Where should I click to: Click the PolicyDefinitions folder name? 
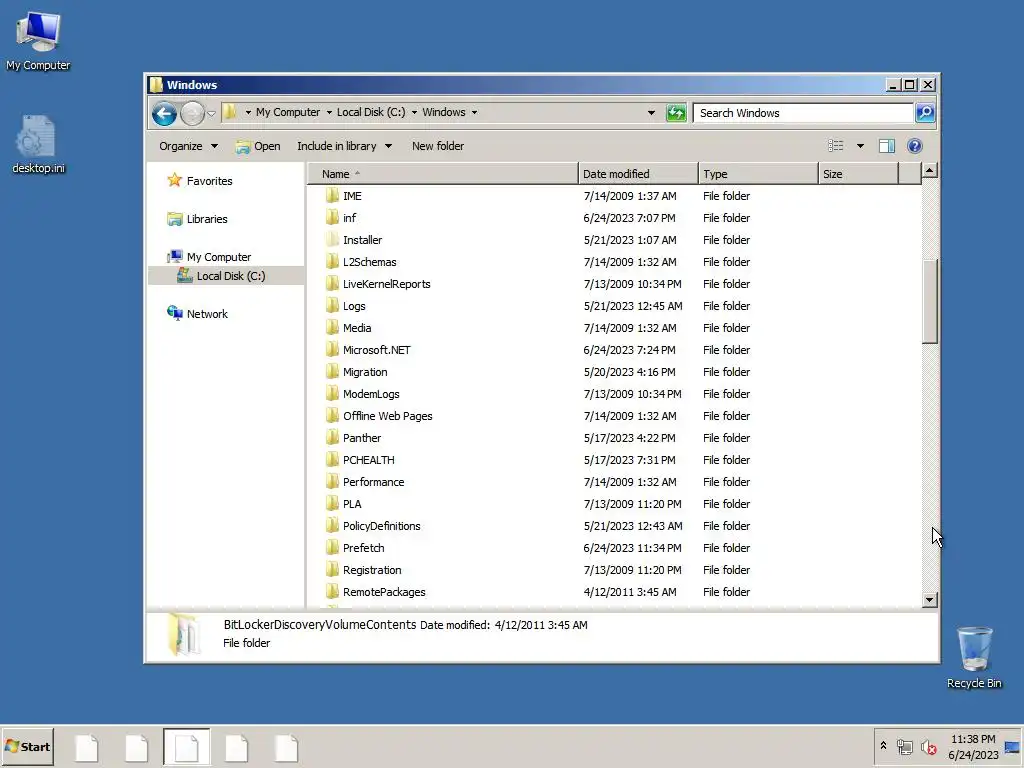381,526
